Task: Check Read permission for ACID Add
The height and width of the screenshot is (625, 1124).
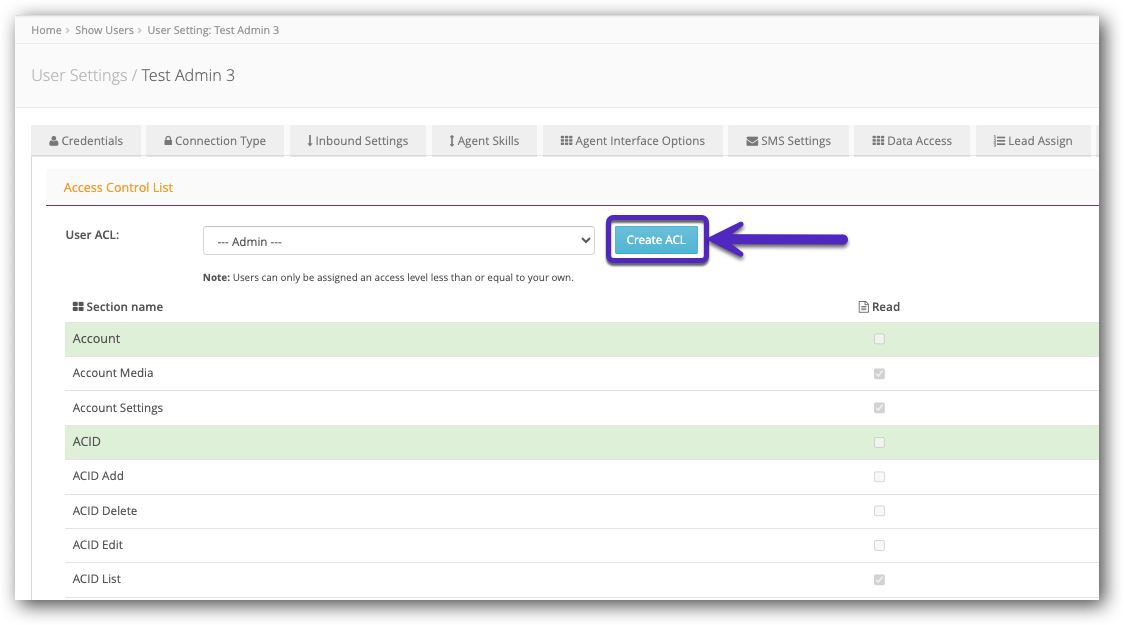Action: tap(879, 476)
